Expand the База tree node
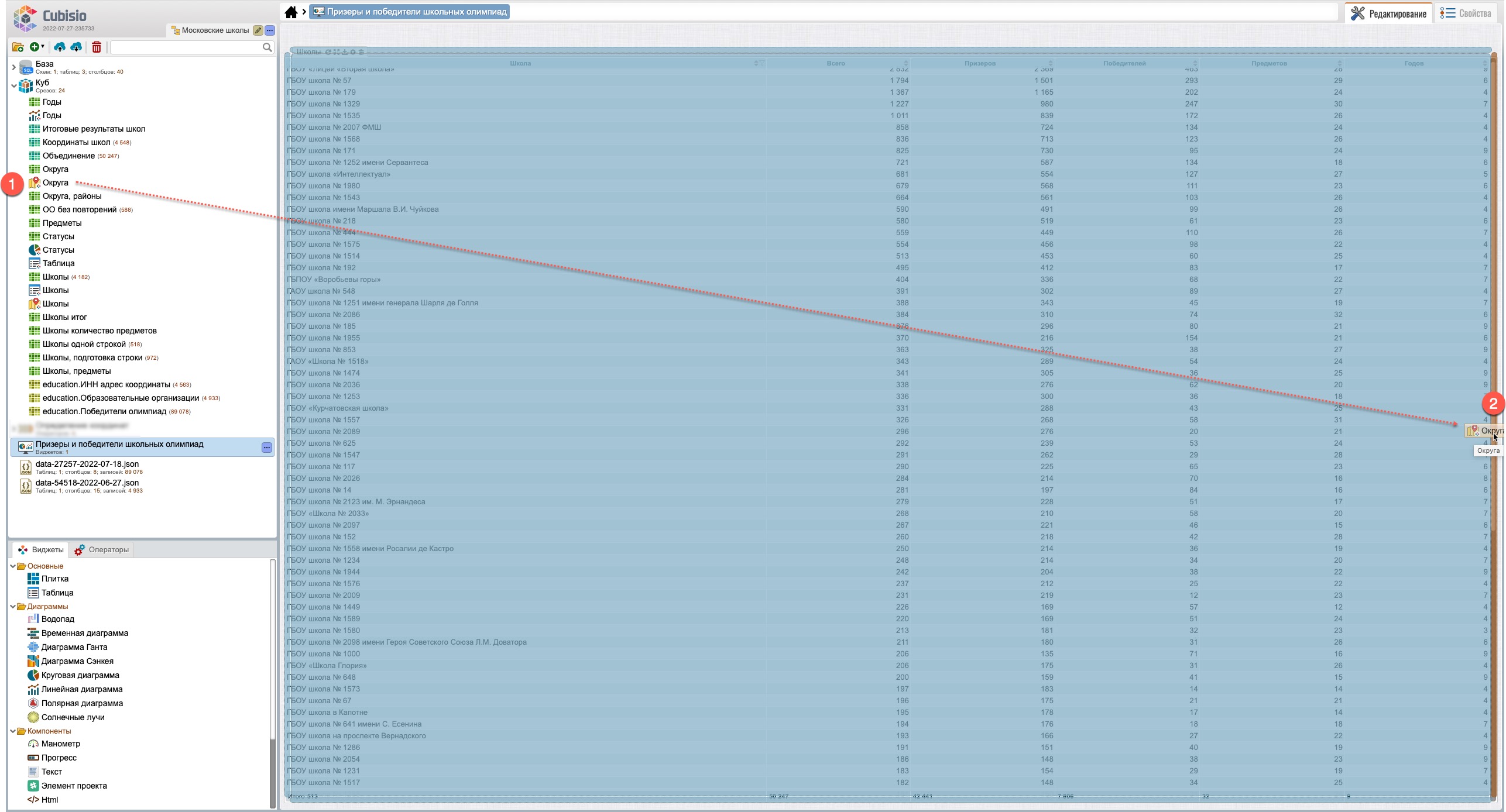 [x=13, y=67]
